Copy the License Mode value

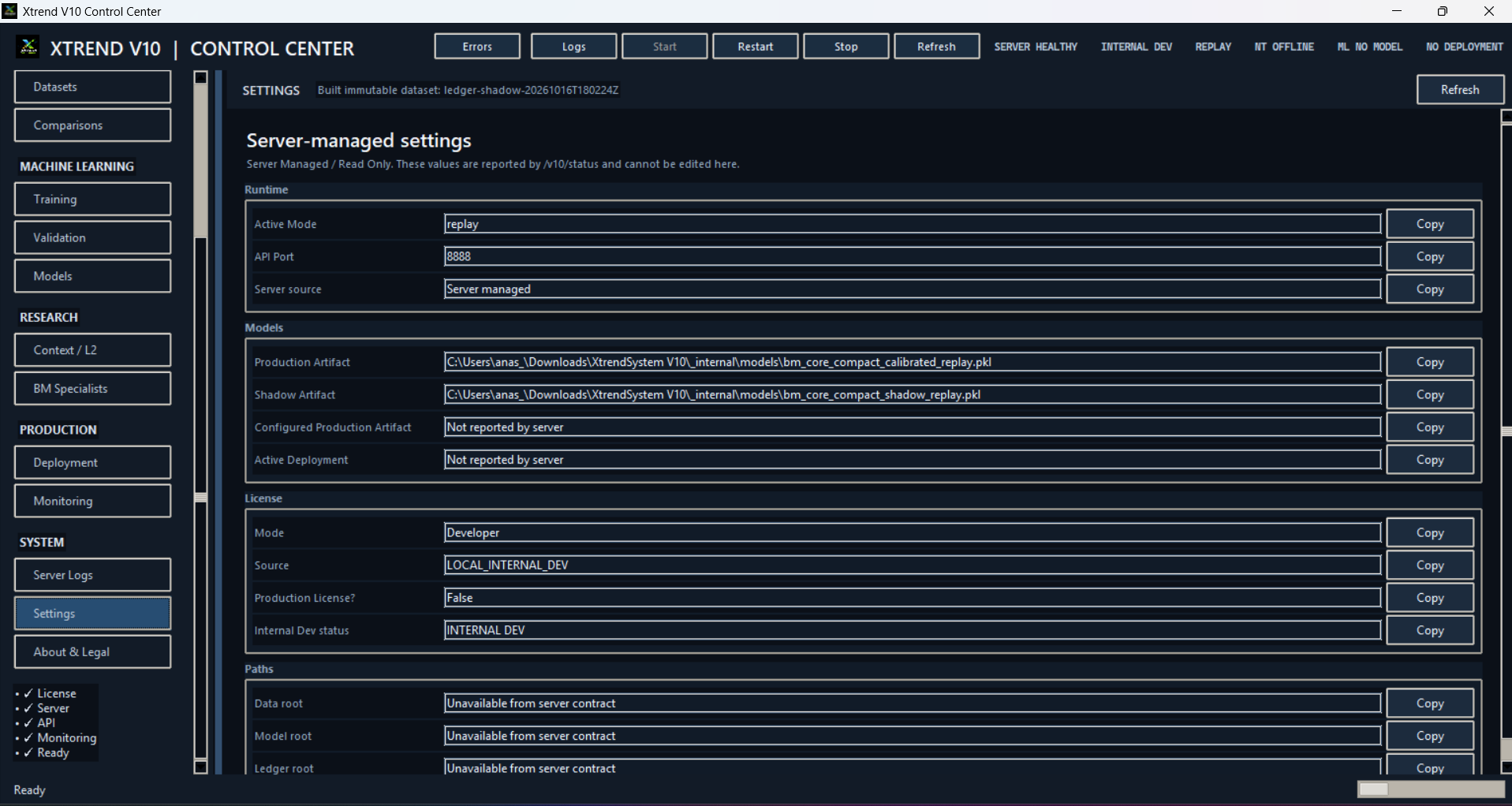click(1430, 533)
